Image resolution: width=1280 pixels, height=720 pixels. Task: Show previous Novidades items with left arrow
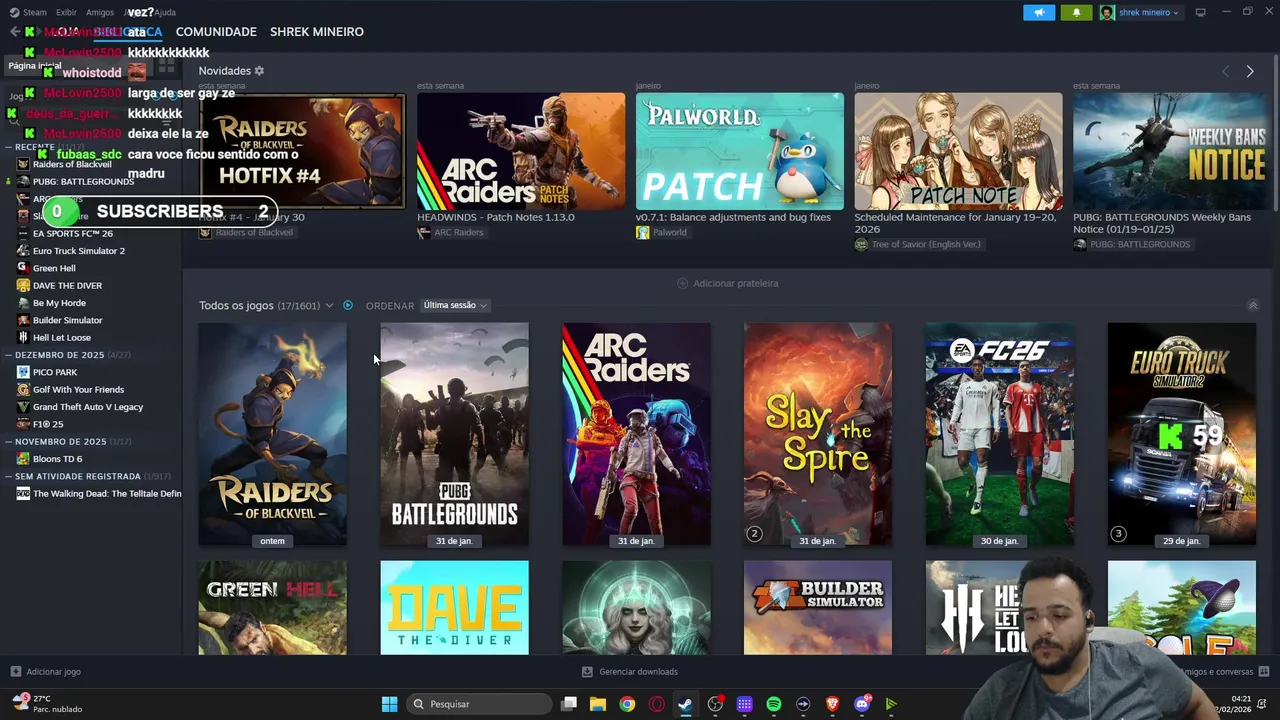click(x=1226, y=72)
